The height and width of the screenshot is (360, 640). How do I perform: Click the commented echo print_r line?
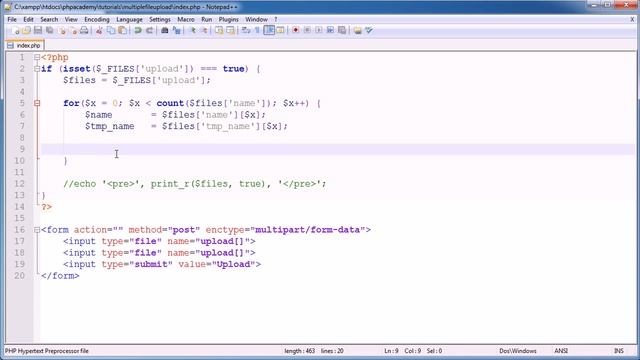[195, 184]
